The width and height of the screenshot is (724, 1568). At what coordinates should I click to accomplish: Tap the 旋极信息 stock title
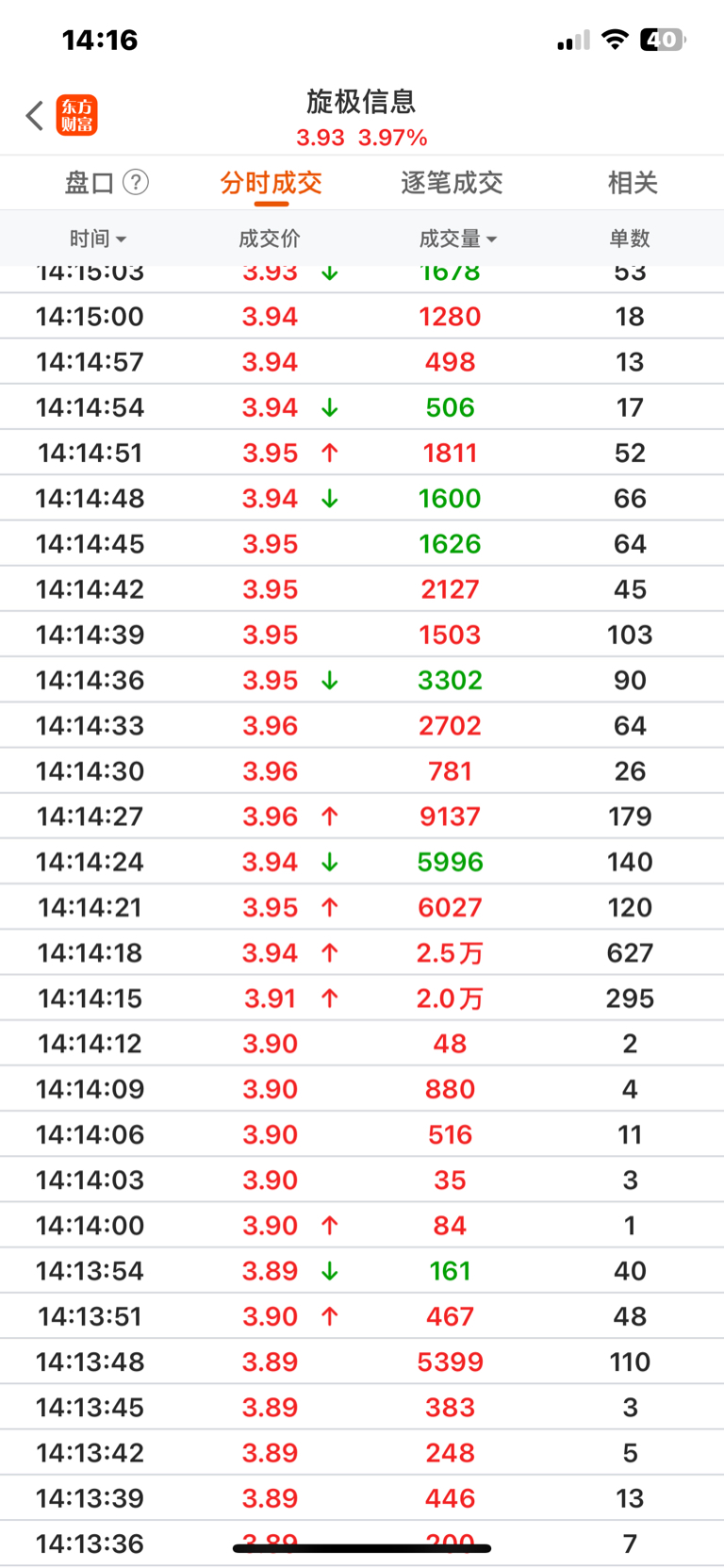pyautogui.click(x=361, y=101)
